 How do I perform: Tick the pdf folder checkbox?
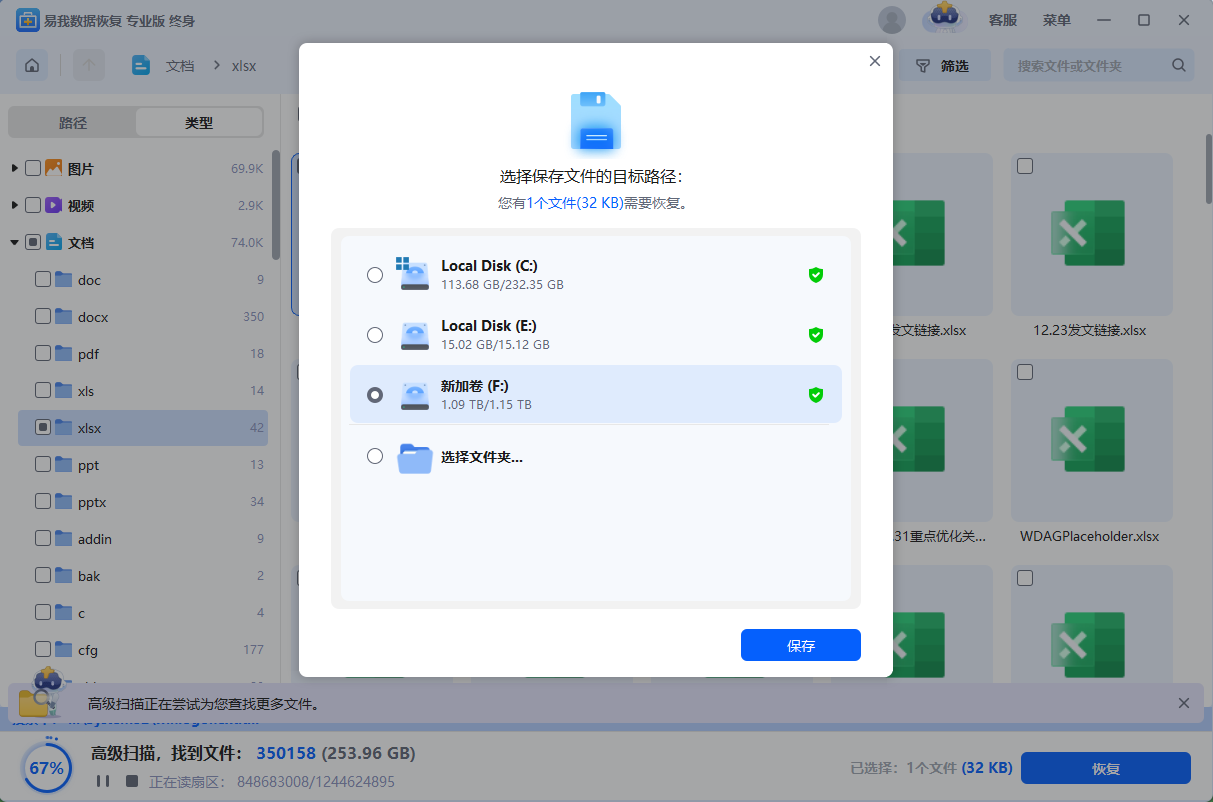point(43,353)
